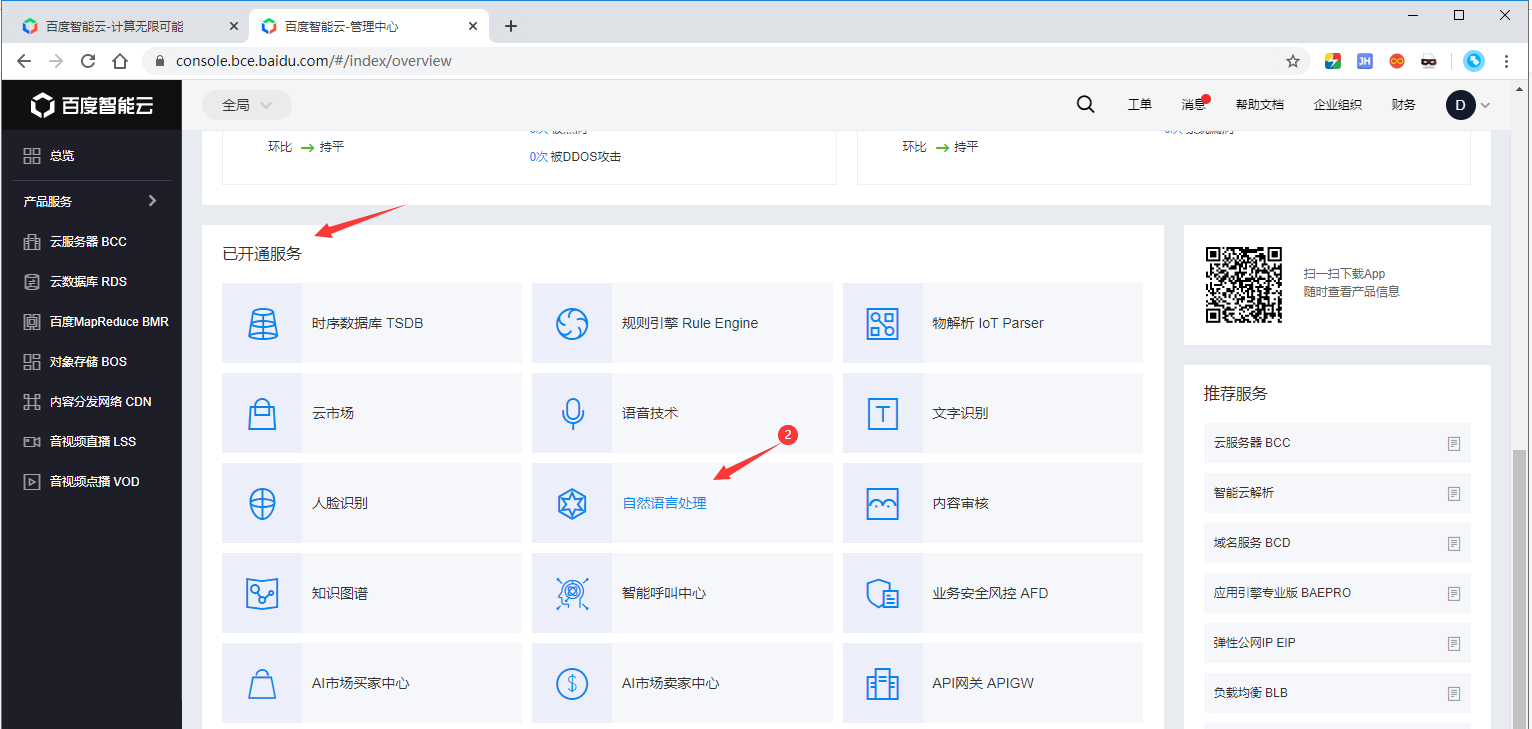Click the 知识图谱 map icon
The image size is (1532, 729).
pos(262,592)
